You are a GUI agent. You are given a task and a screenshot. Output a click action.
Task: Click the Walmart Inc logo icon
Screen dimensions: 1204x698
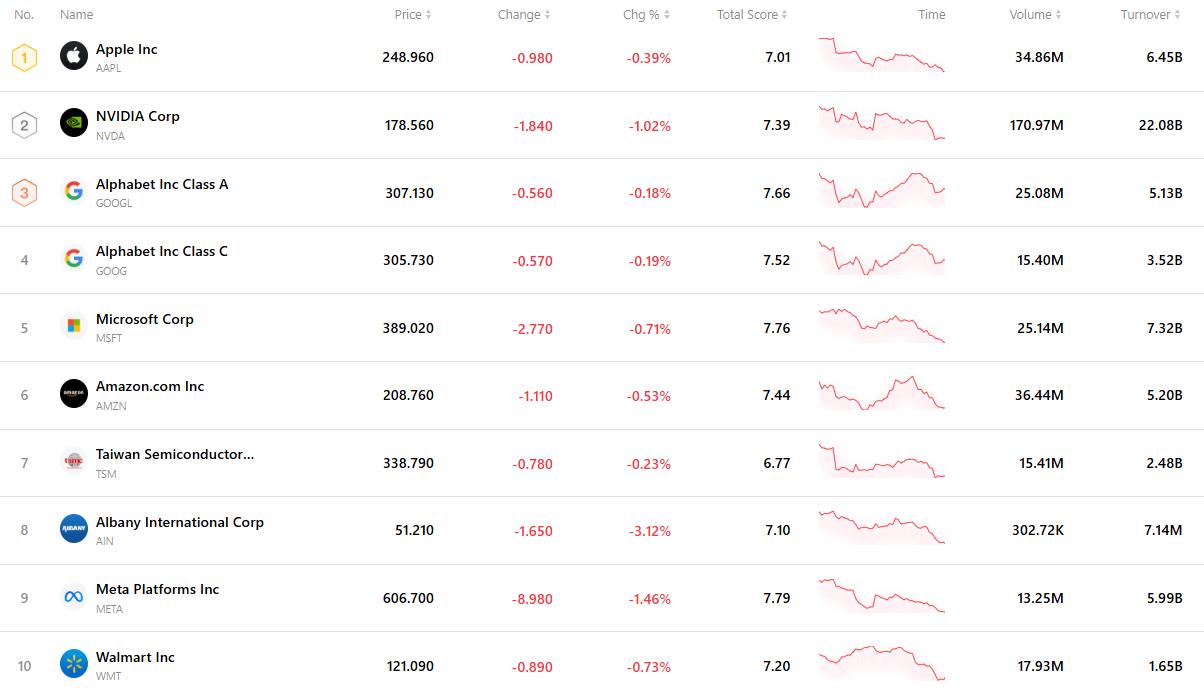74,664
